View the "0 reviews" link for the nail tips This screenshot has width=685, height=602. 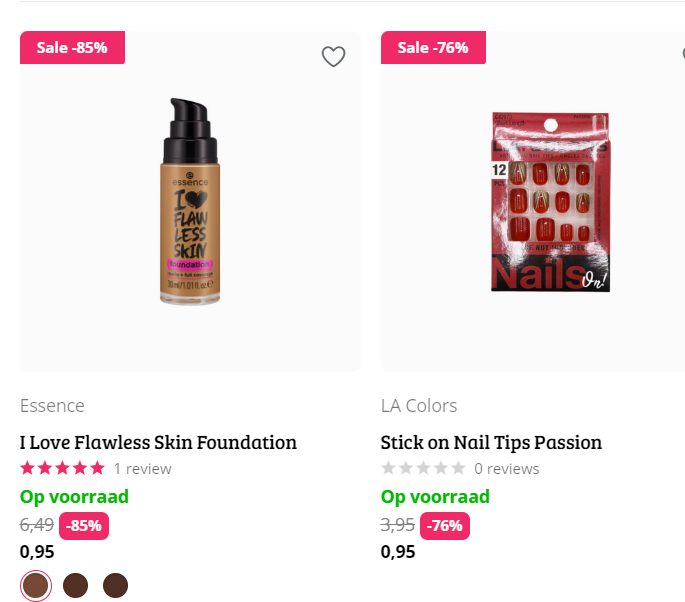pyautogui.click(x=506, y=469)
